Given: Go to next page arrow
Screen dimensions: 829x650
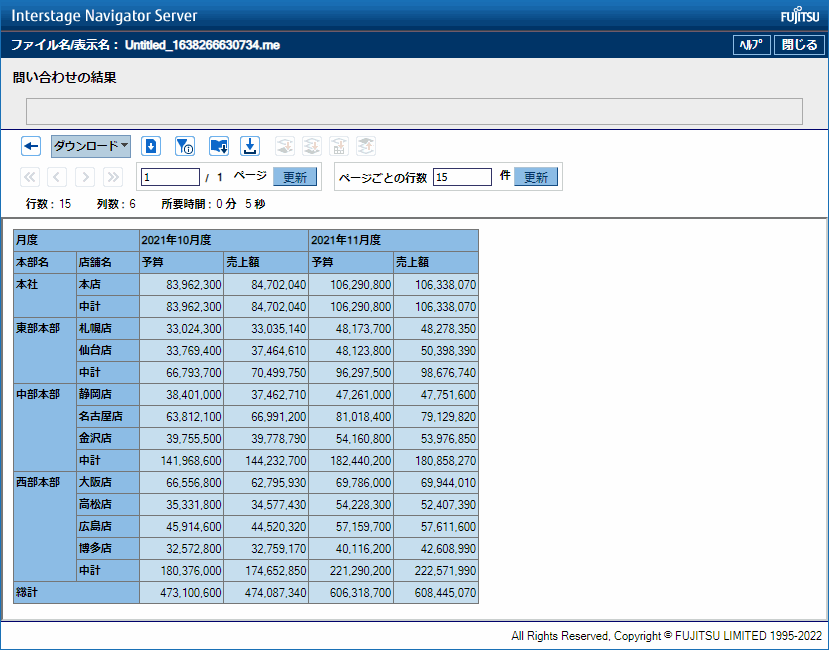Looking at the screenshot, I should pyautogui.click(x=85, y=177).
